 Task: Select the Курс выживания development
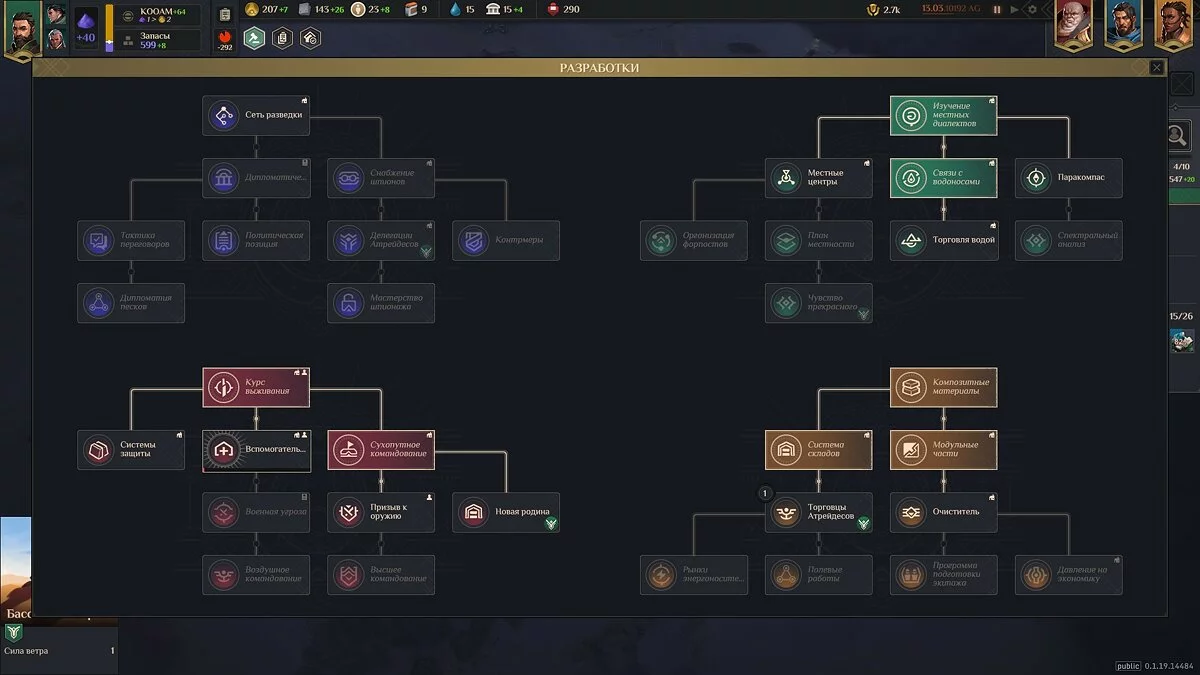(x=256, y=387)
